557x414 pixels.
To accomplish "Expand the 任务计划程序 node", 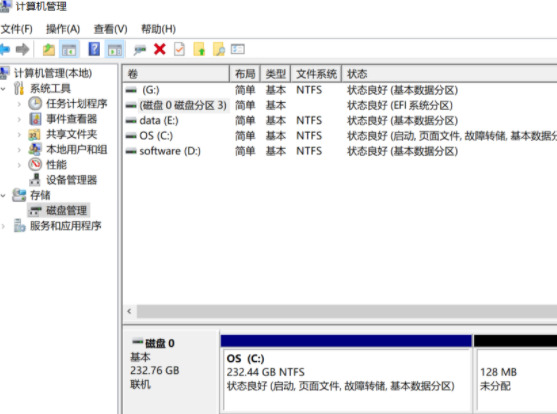I will tap(19, 104).
